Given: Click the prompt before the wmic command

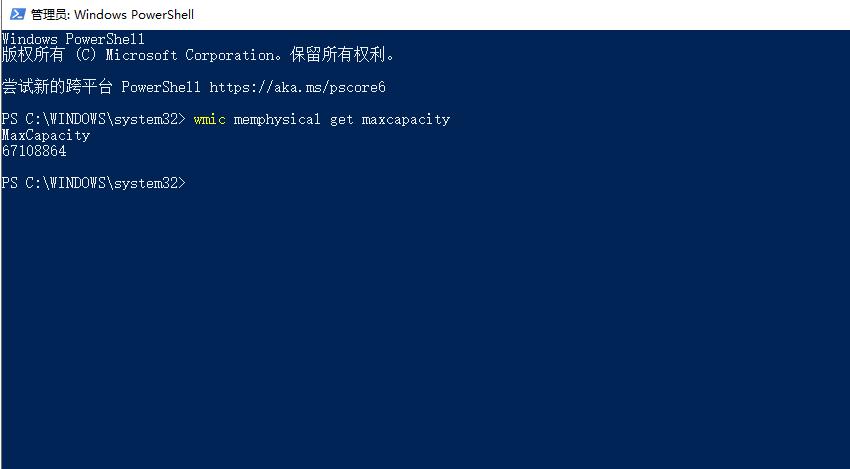Looking at the screenshot, I should coord(93,119).
